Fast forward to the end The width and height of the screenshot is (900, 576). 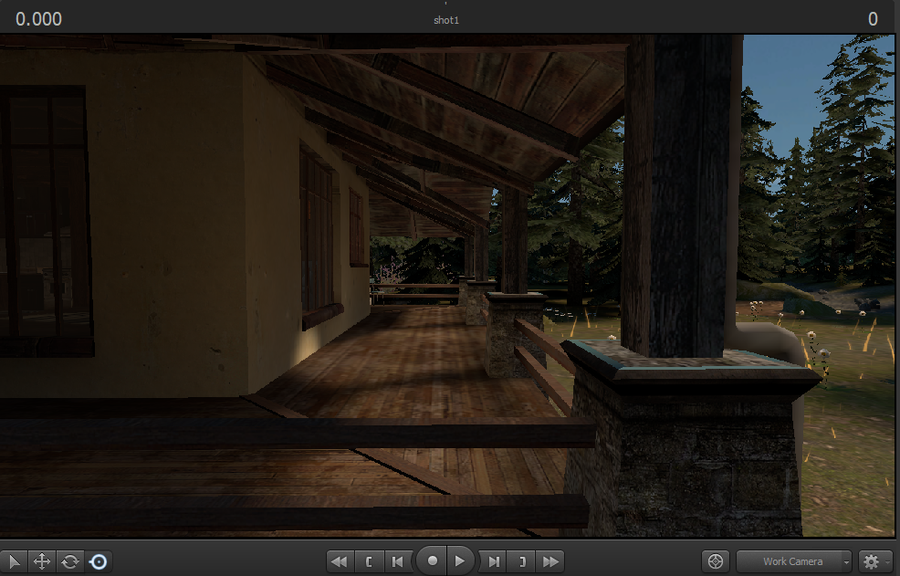coord(550,561)
